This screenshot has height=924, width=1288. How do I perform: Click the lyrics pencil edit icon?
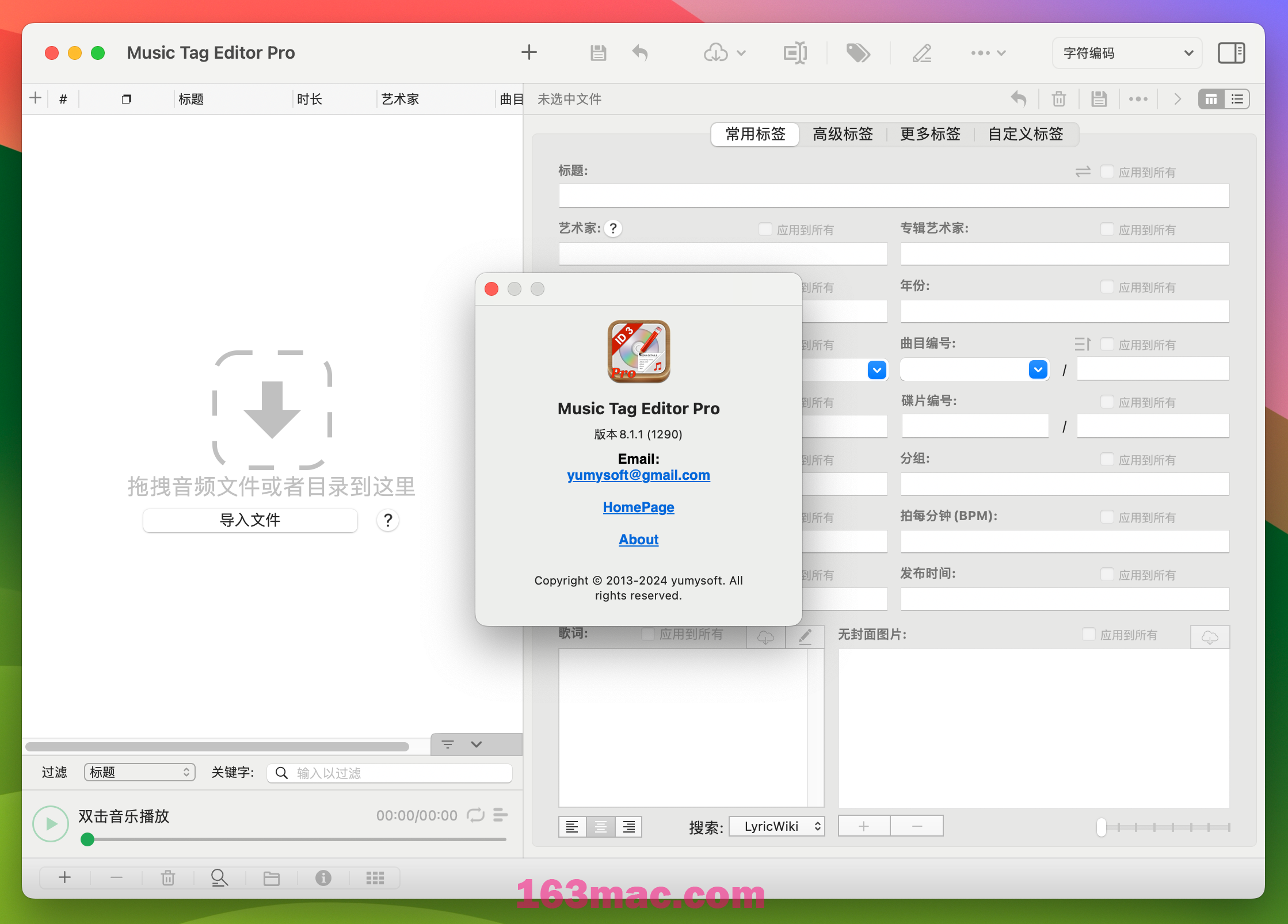(x=805, y=637)
